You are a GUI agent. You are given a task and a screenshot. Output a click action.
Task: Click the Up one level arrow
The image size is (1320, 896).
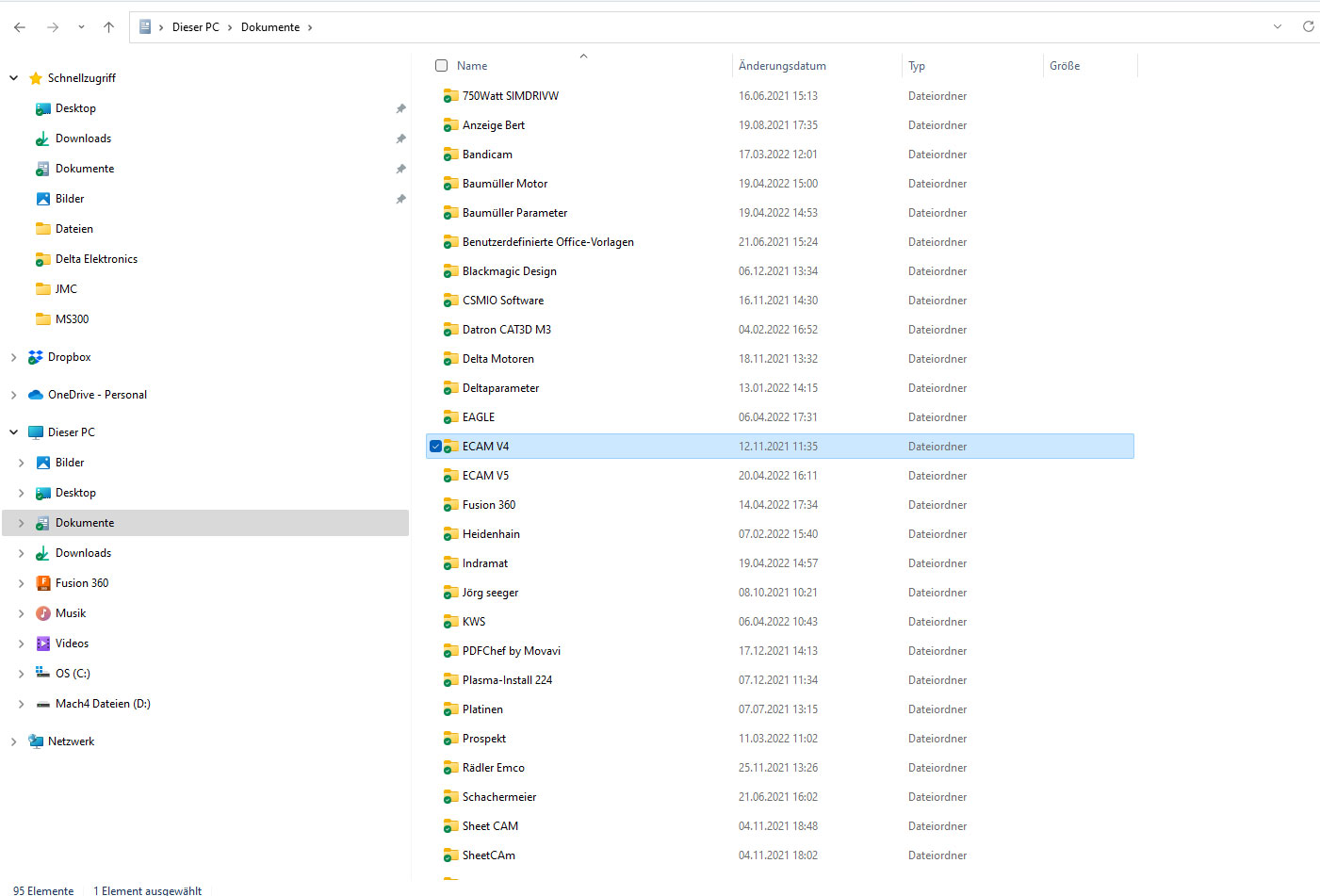coord(109,27)
